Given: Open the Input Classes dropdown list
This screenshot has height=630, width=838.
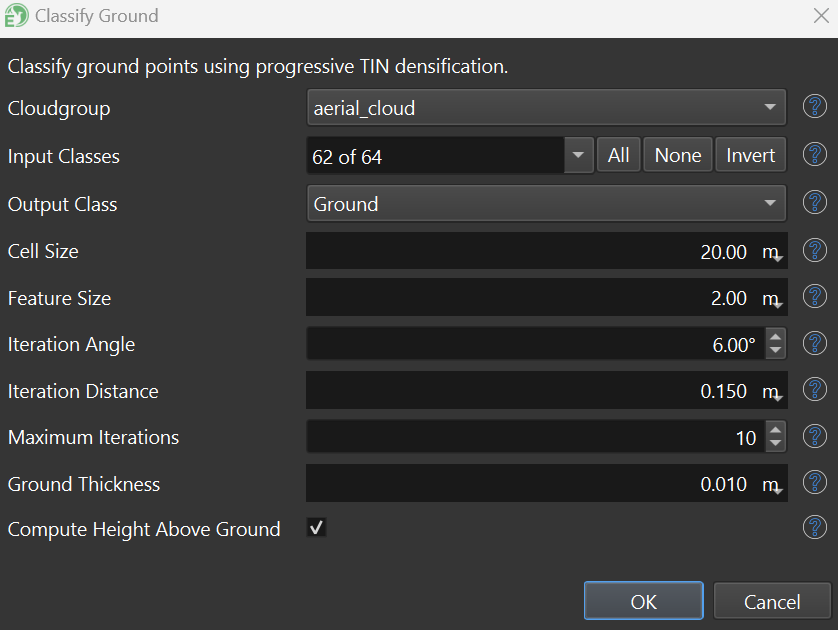Looking at the screenshot, I should (579, 156).
